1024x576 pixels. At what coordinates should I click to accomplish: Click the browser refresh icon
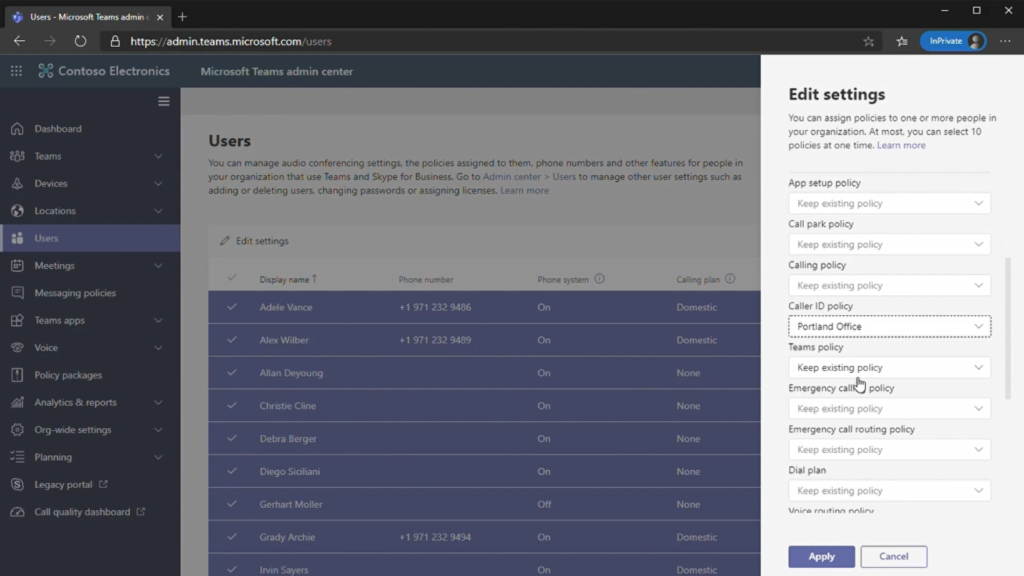[x=80, y=41]
